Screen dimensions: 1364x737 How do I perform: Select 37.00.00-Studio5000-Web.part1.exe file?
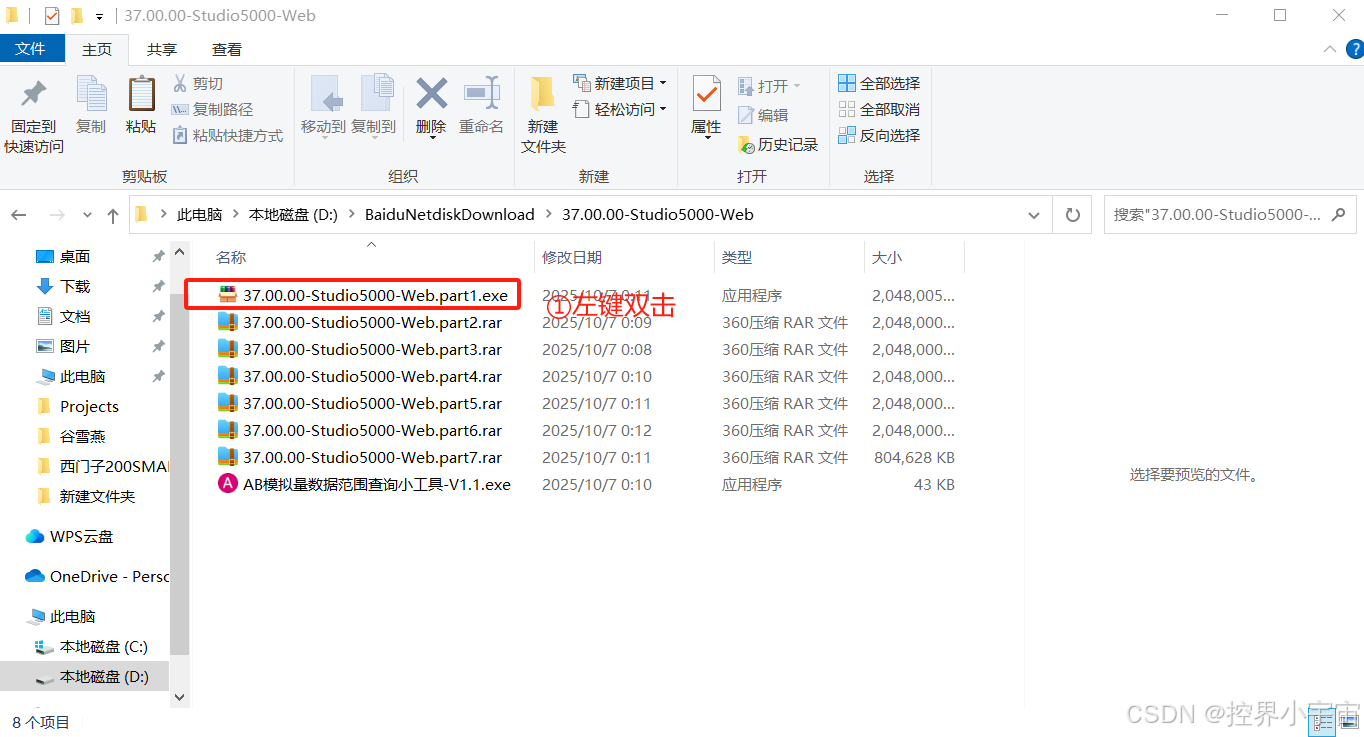point(363,295)
